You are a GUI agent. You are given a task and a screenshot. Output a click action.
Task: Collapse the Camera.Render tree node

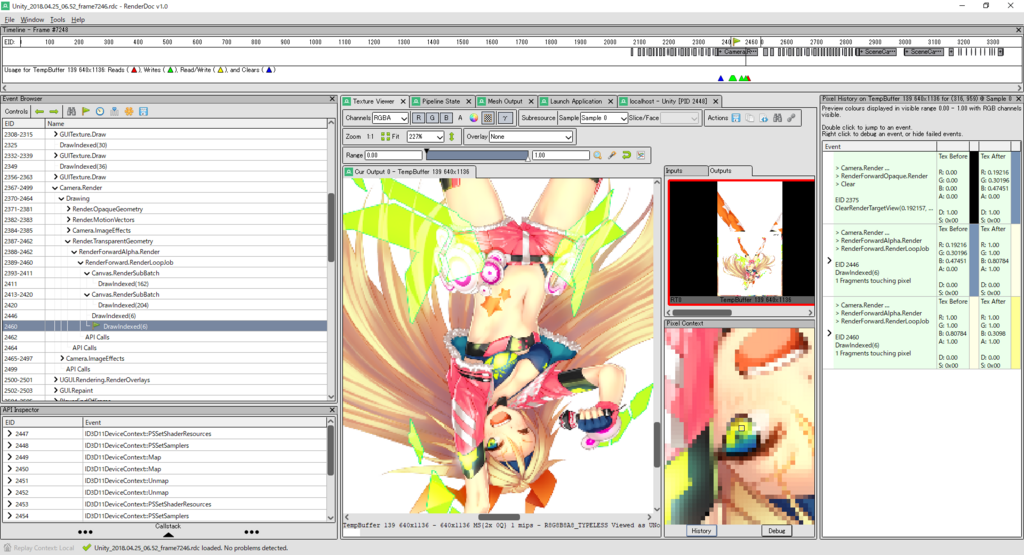tap(55, 188)
